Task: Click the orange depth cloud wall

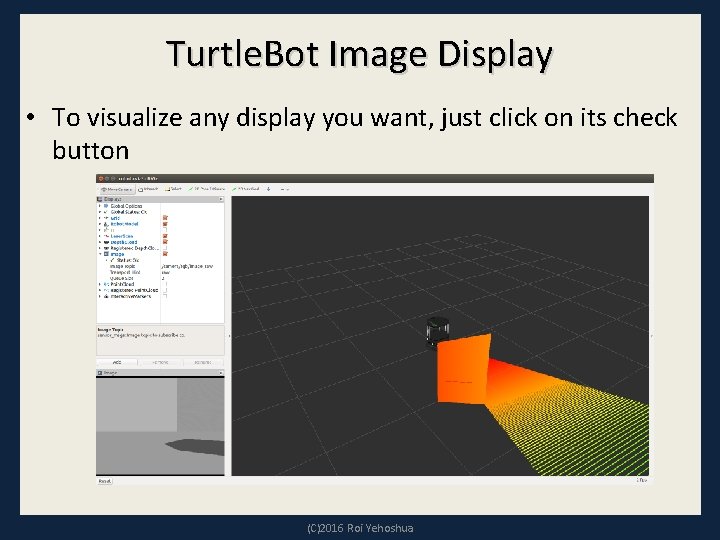Action: point(463,370)
